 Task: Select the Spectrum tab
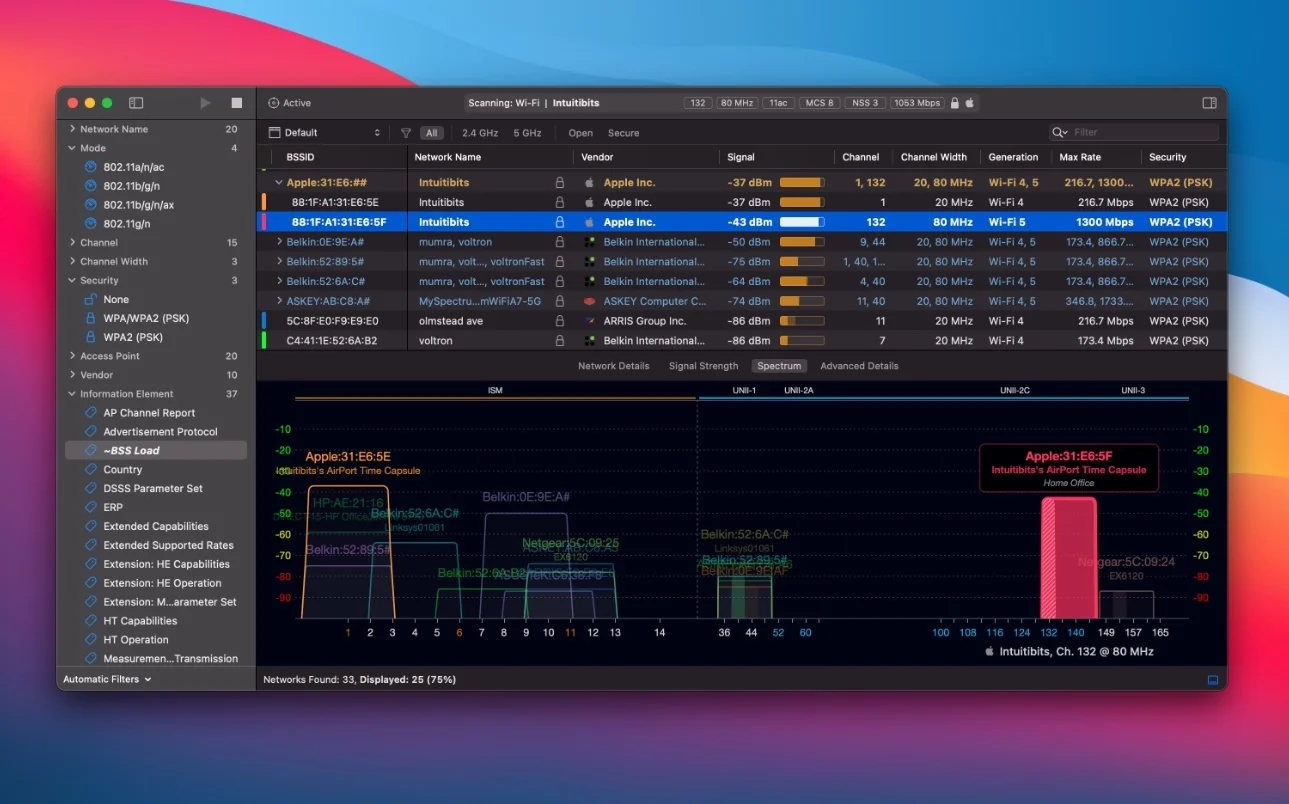coord(779,366)
